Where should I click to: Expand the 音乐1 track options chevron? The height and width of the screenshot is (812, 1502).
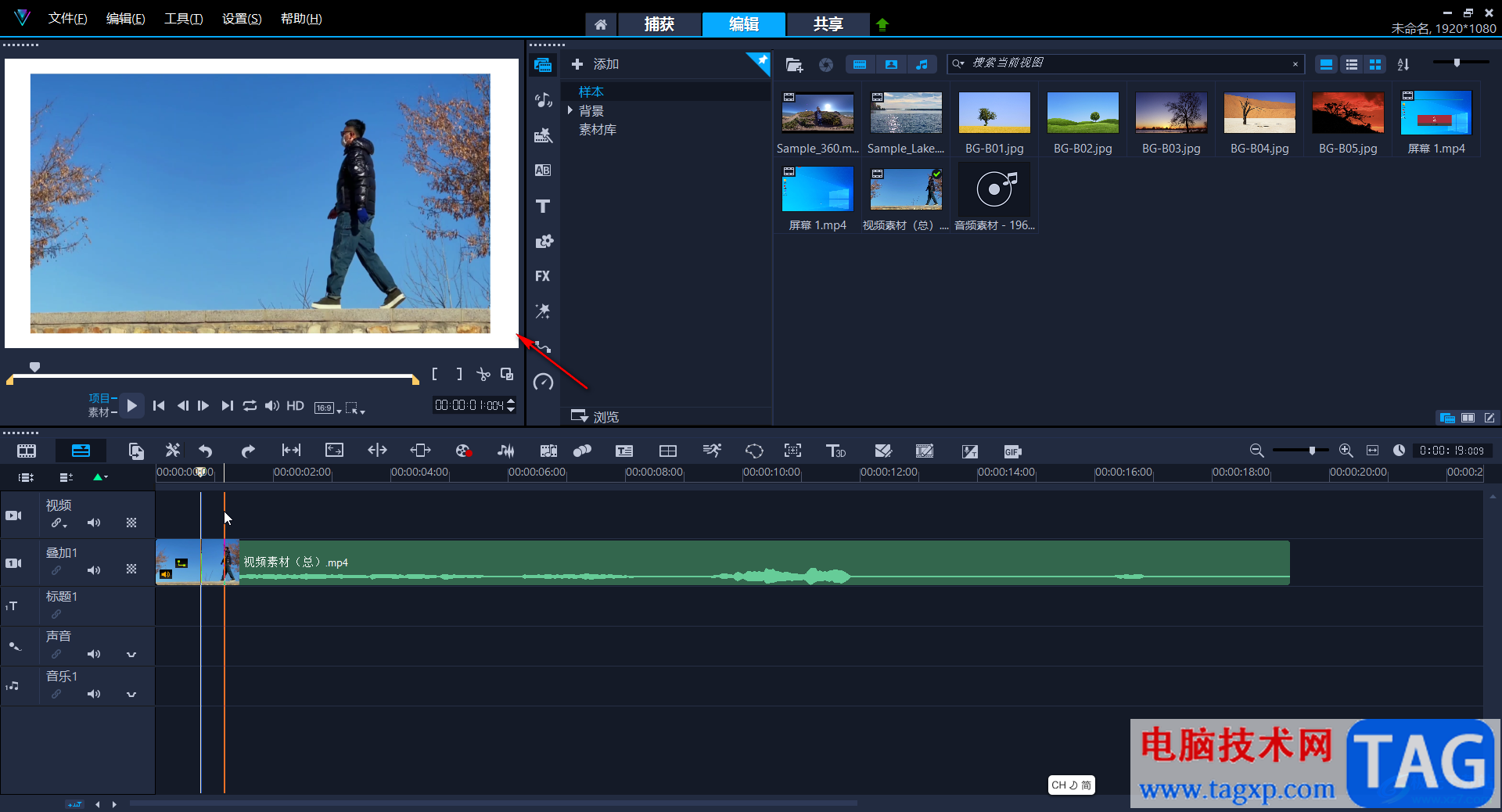[x=131, y=694]
